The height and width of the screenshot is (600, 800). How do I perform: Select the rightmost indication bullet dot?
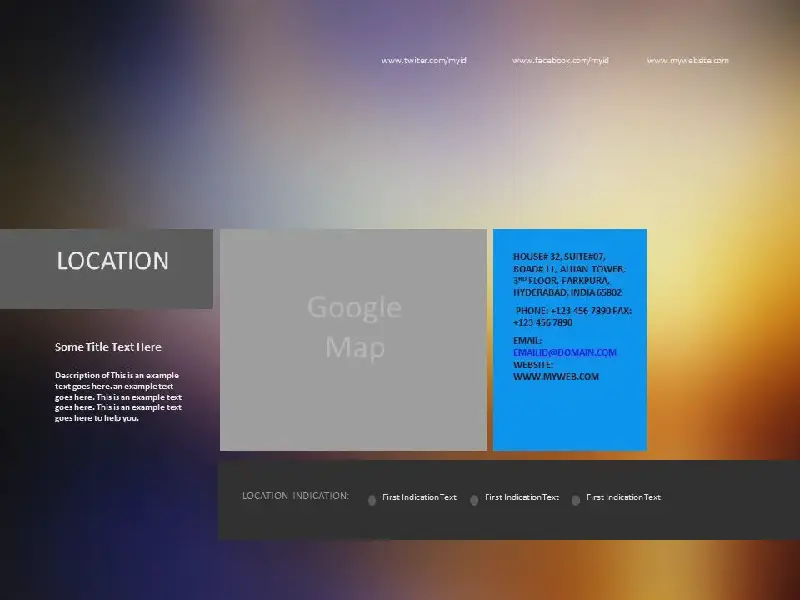tap(575, 500)
